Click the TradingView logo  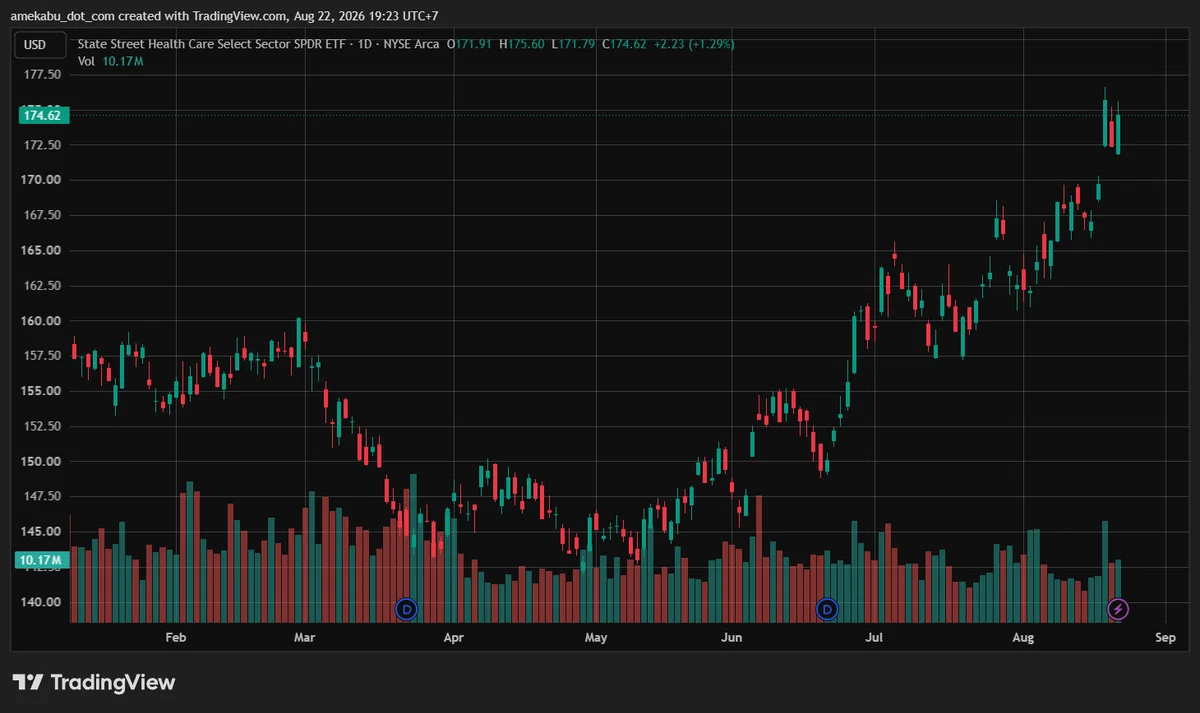(x=93, y=682)
